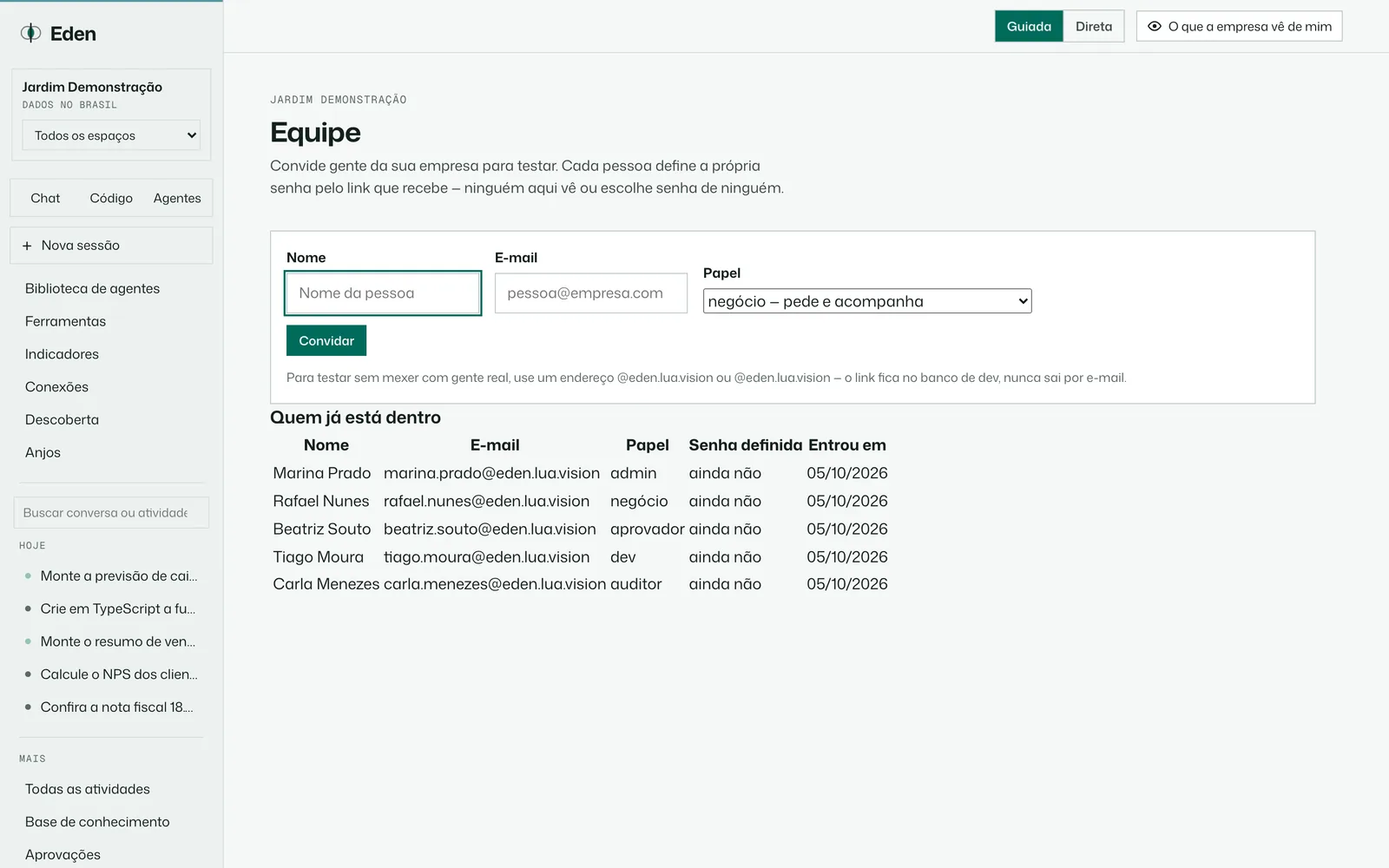Screen dimensions: 1389x868
Task: Click the Entrou em column header
Action: tap(847, 445)
